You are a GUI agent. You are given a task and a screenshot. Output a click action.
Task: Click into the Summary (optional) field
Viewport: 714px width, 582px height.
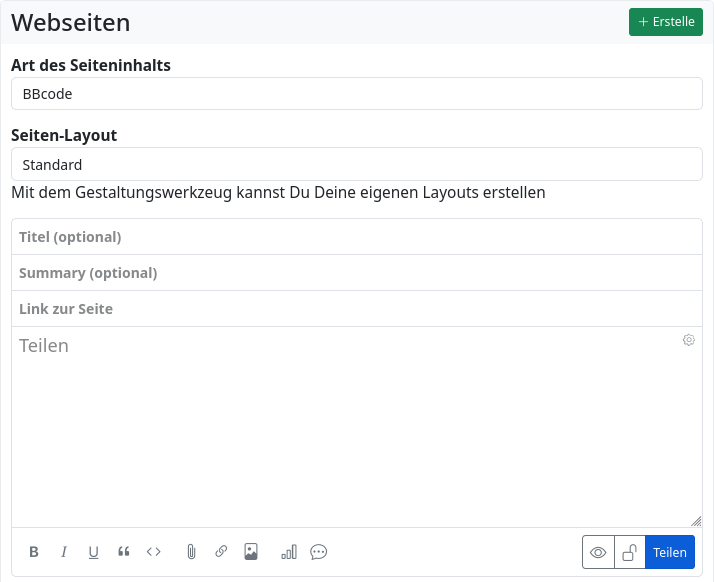357,273
